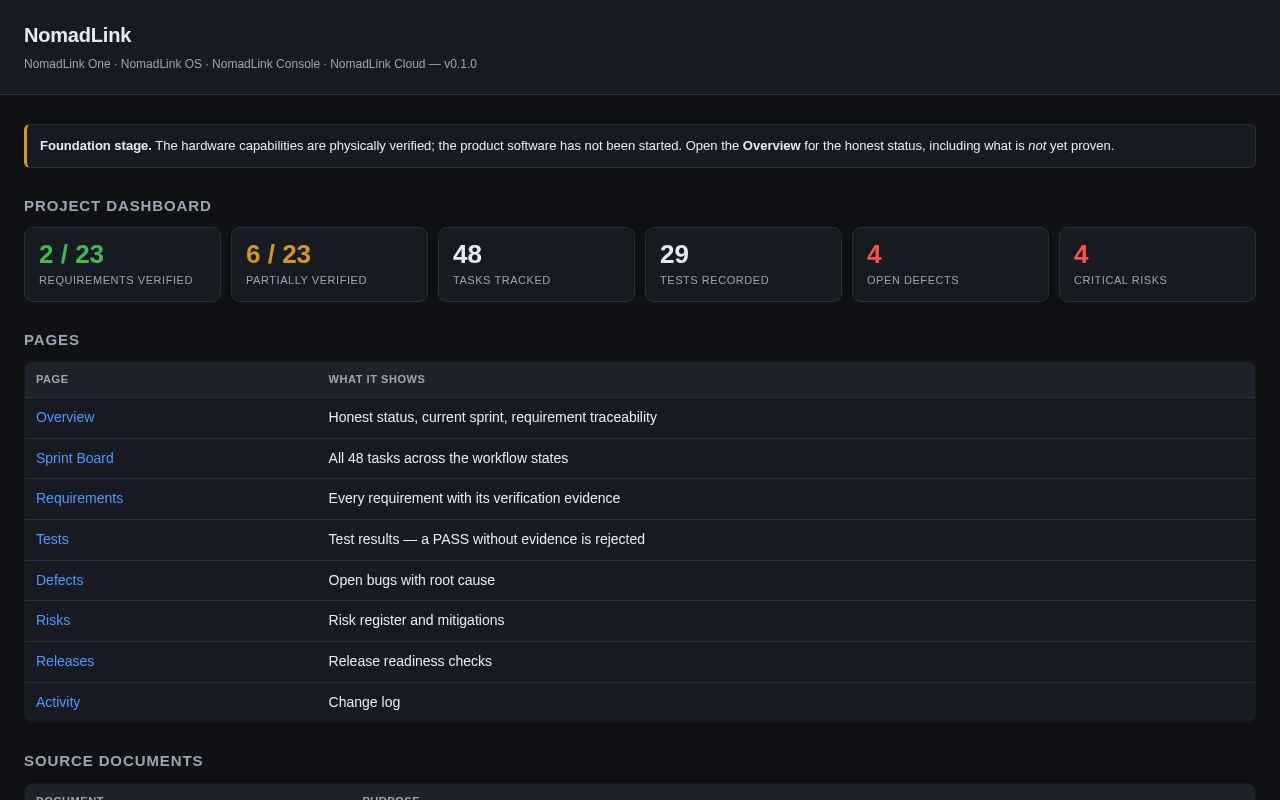This screenshot has height=800, width=1280.
Task: Go to the Requirements page
Action: (79, 498)
